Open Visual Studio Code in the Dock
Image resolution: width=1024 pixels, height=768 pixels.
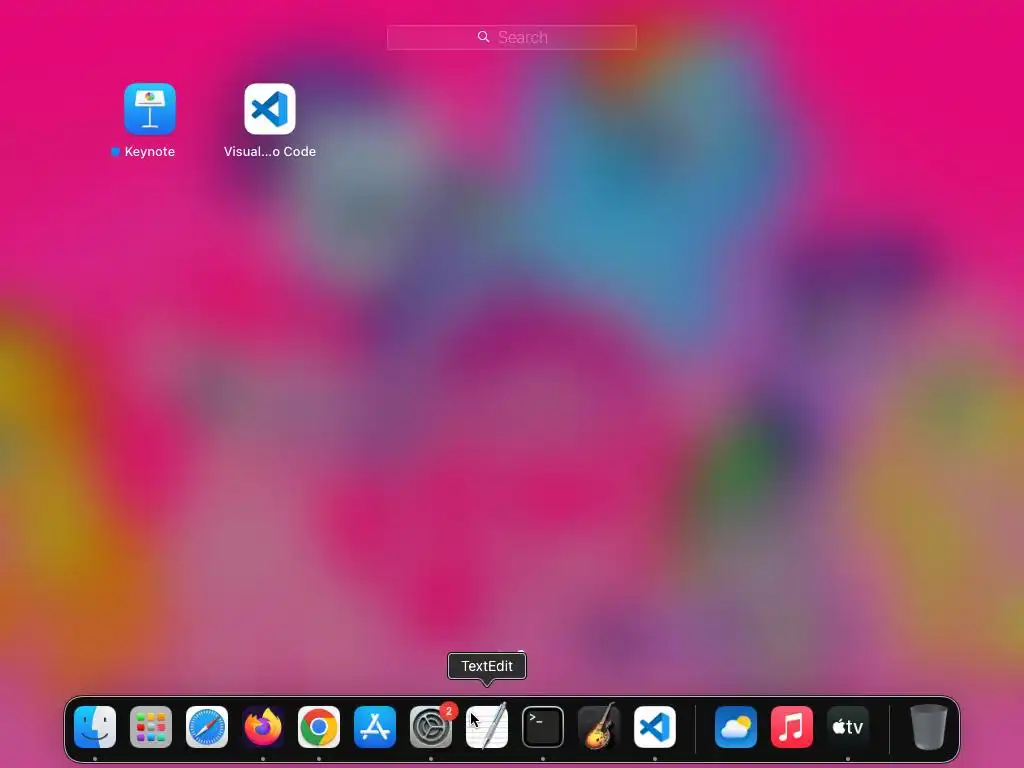(x=655, y=726)
